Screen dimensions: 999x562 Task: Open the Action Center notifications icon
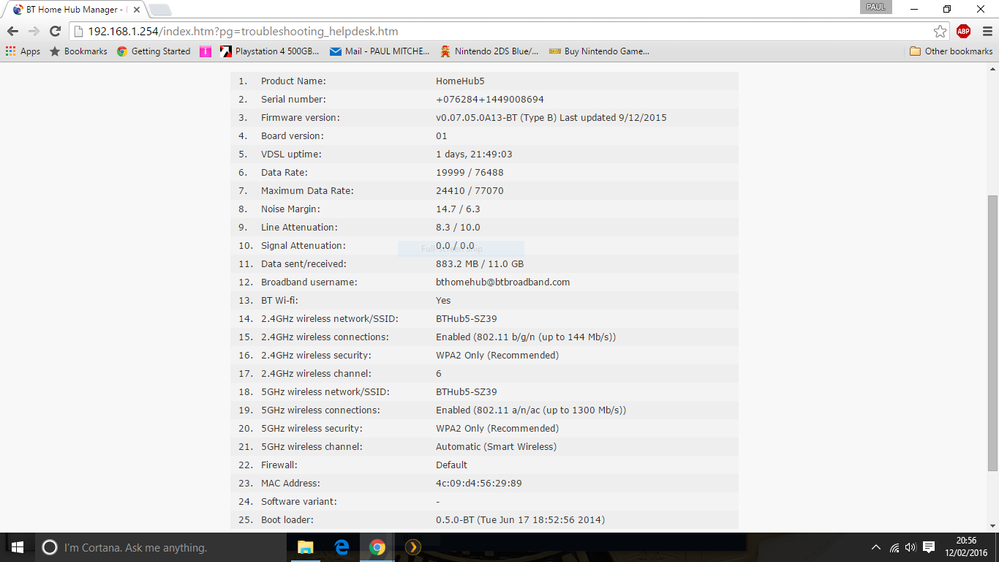click(x=929, y=547)
